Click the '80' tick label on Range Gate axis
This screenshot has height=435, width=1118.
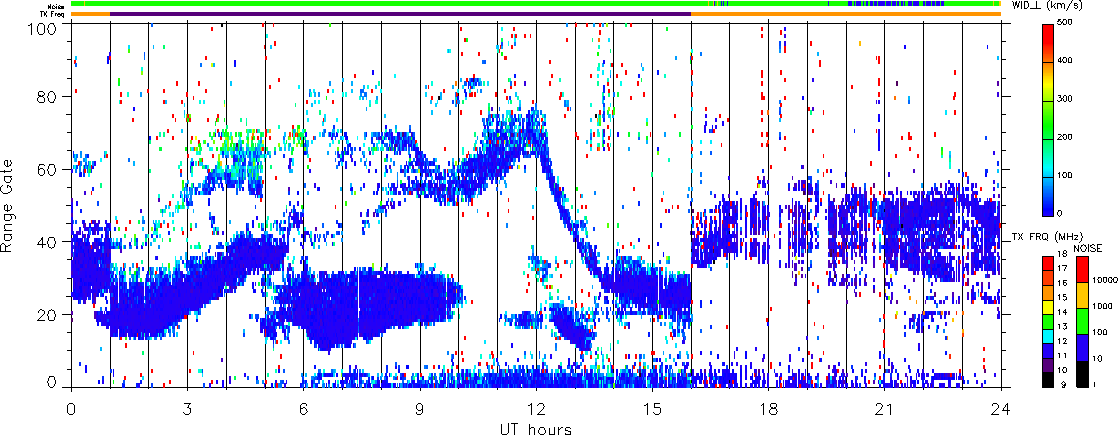coord(49,96)
